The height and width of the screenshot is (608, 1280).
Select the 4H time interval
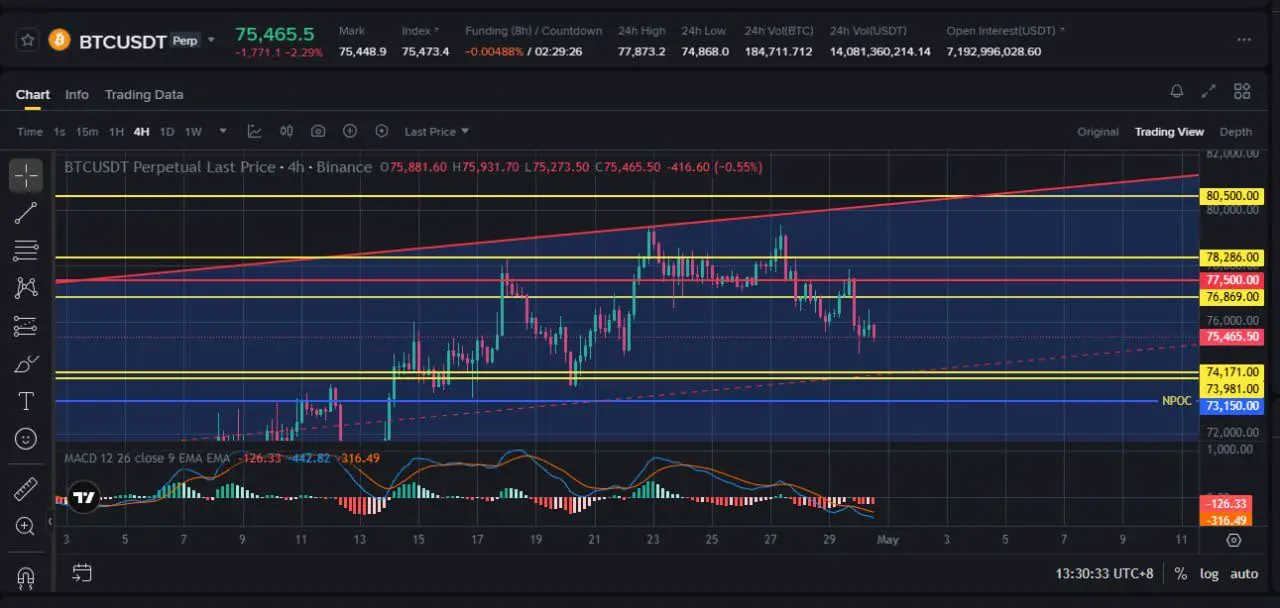141,132
